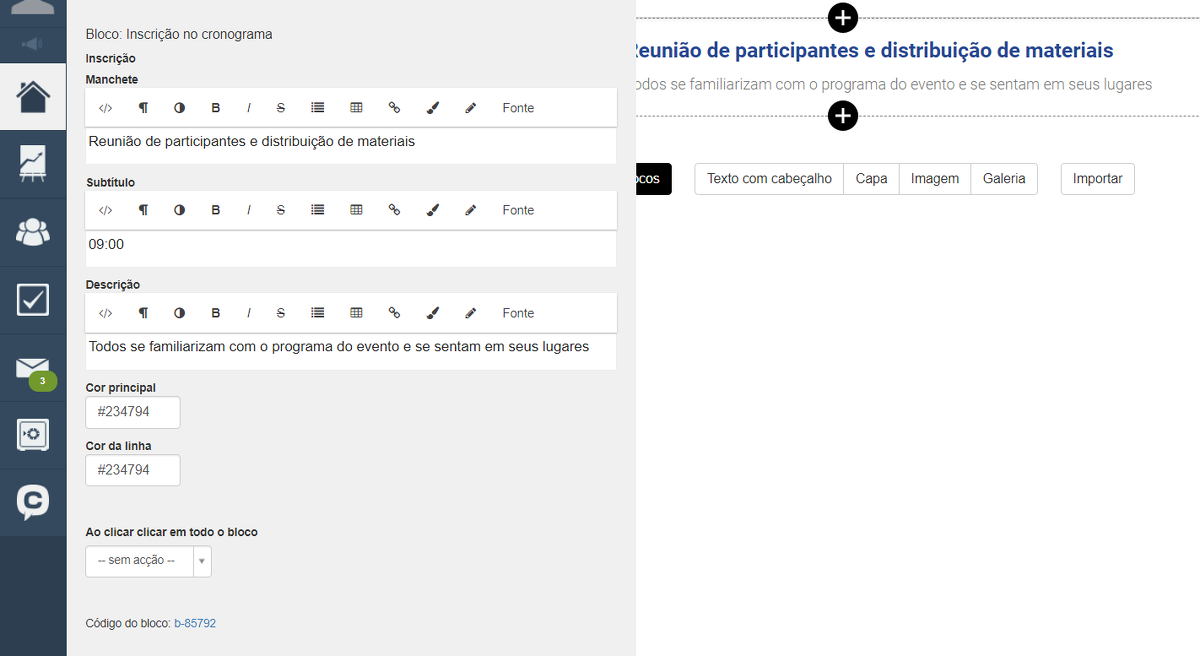Toggle strikethrough in Descrição toolbar
The height and width of the screenshot is (656, 1200).
click(281, 313)
